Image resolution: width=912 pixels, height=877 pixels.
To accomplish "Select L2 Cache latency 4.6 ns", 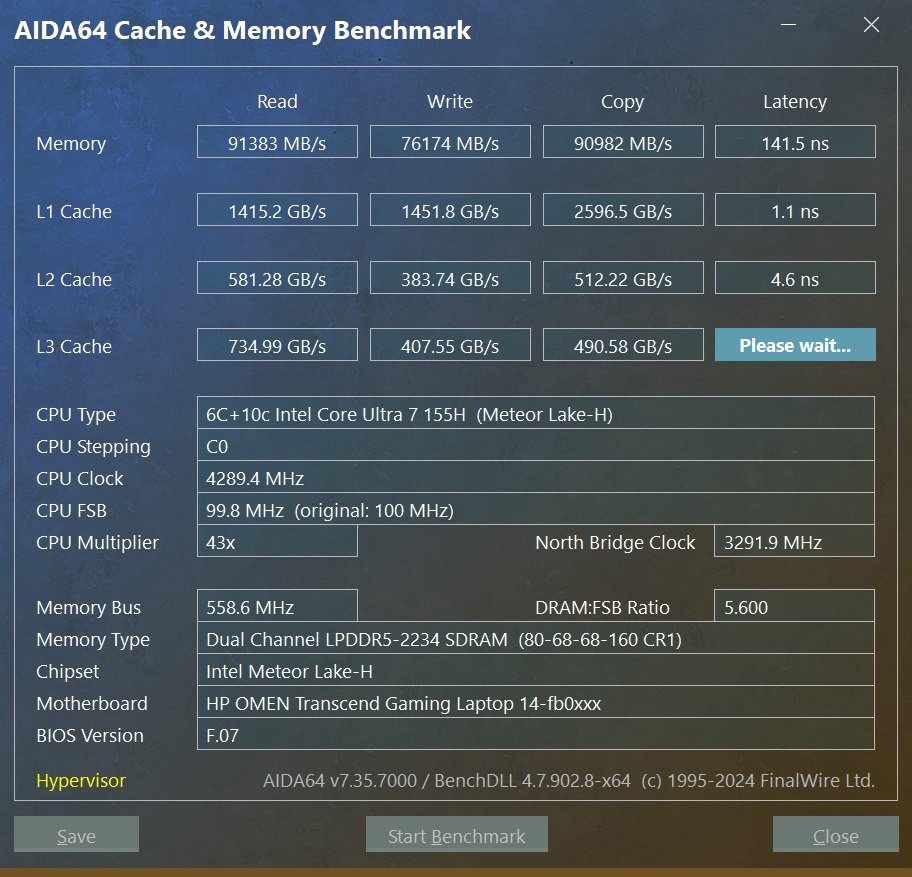I will [795, 277].
